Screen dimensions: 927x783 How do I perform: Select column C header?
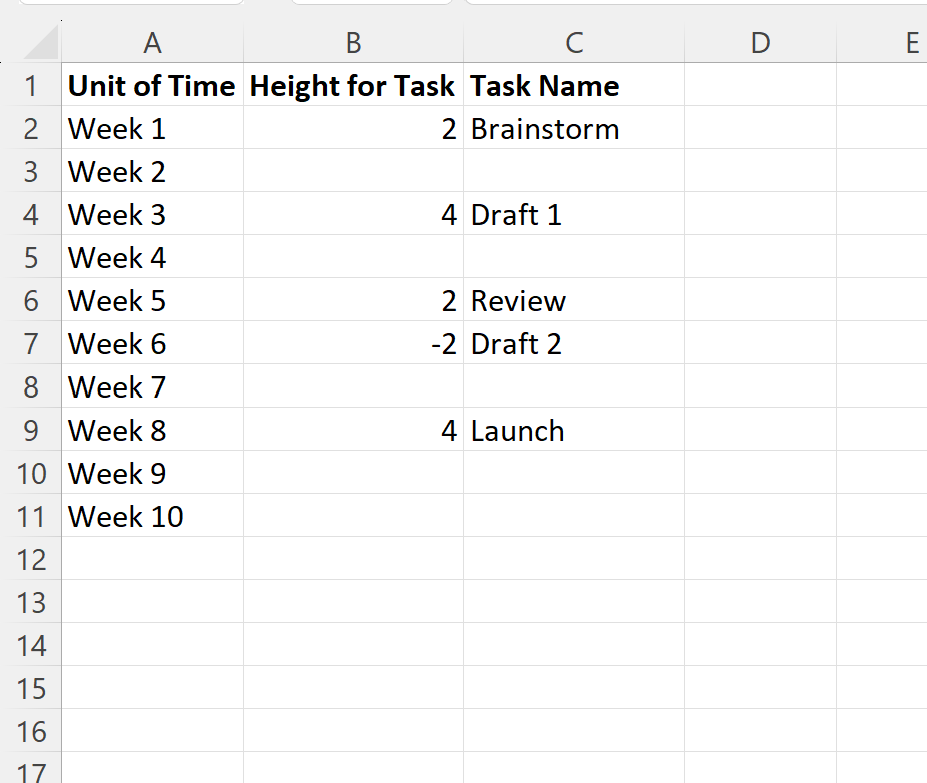pos(573,42)
